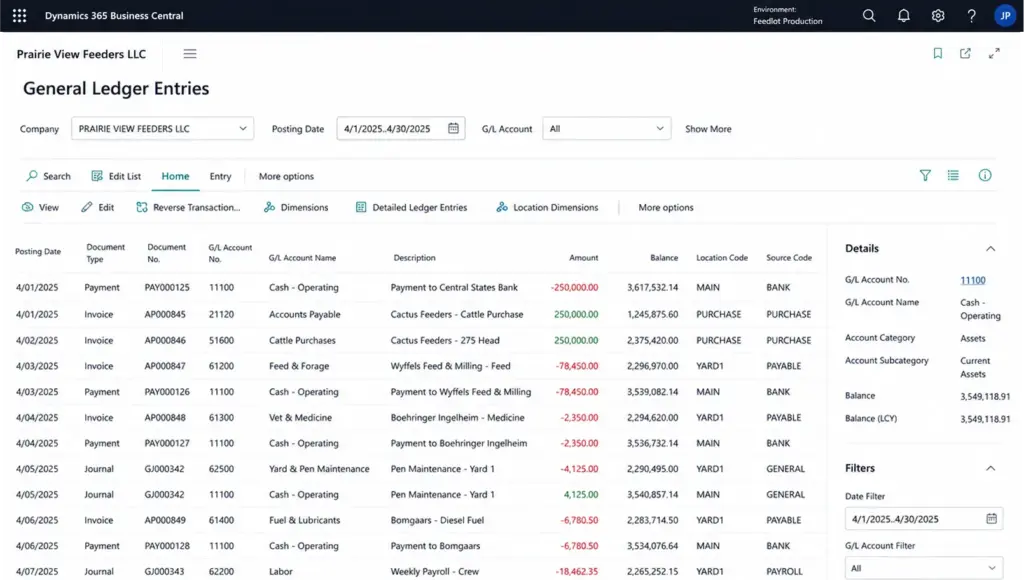Switch to the Entry tab
This screenshot has width=1024, height=580.
pos(220,176)
